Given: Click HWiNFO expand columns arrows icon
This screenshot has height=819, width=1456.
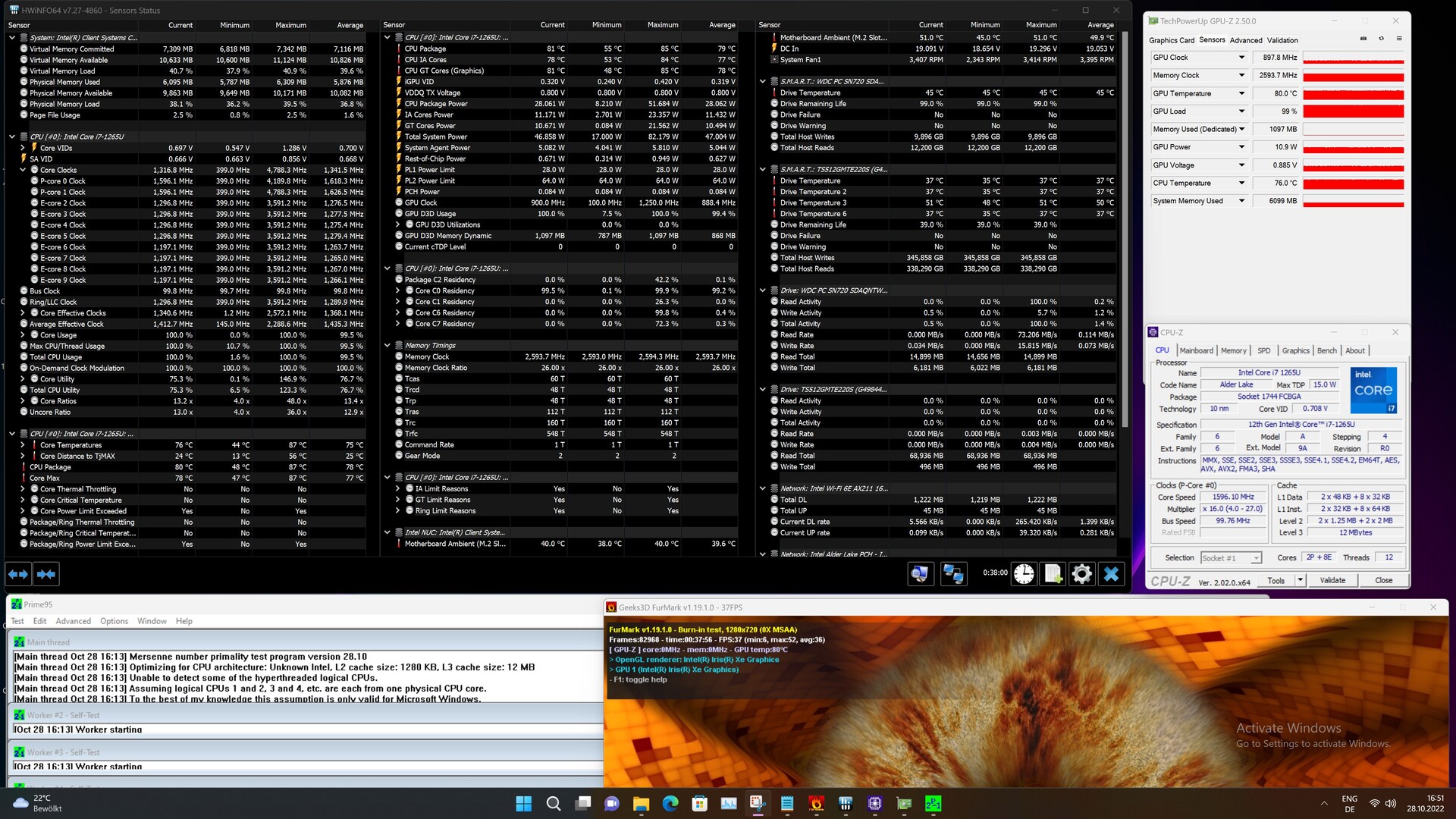Looking at the screenshot, I should tap(18, 574).
